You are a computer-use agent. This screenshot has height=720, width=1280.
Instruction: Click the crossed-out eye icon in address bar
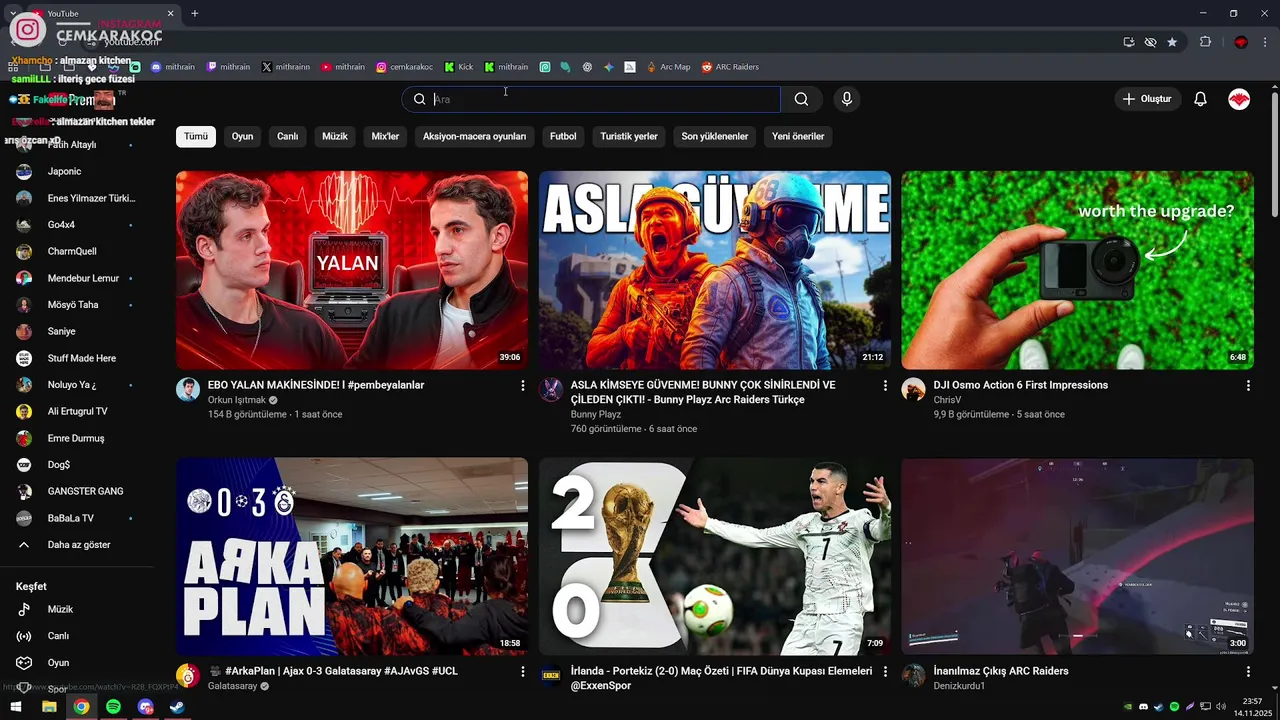coord(1150,42)
